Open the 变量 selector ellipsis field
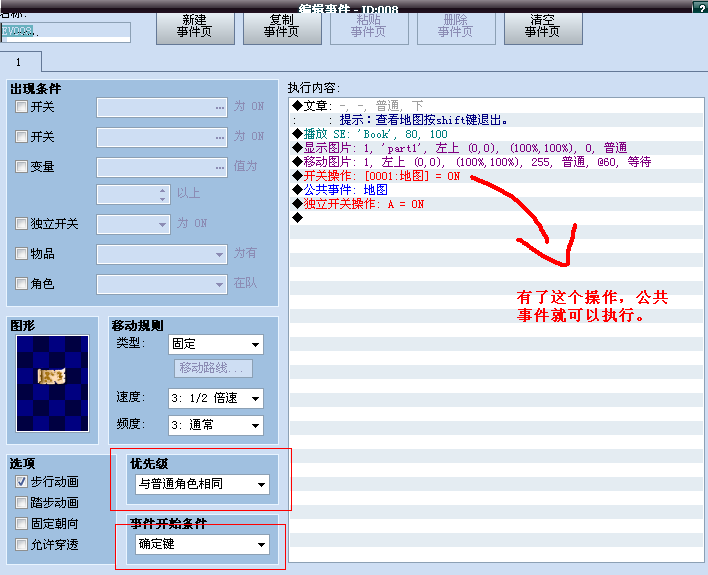 click(x=162, y=167)
